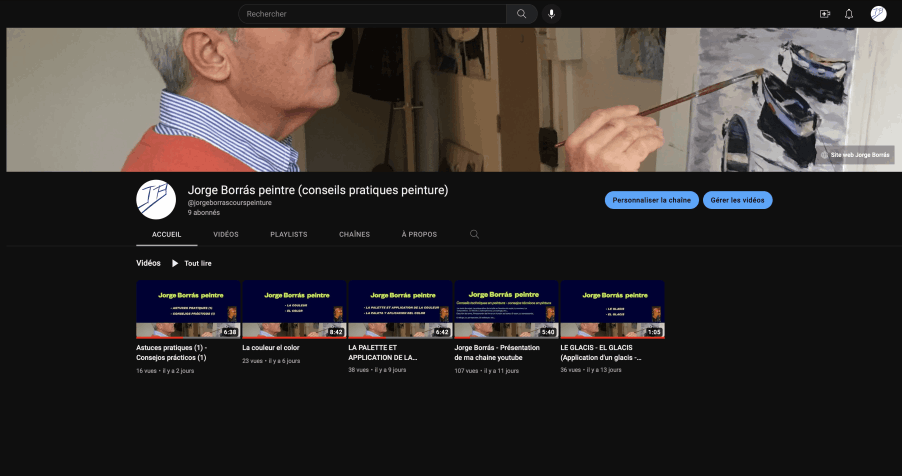Open the create video camera icon
The width and height of the screenshot is (902, 476).
(825, 14)
